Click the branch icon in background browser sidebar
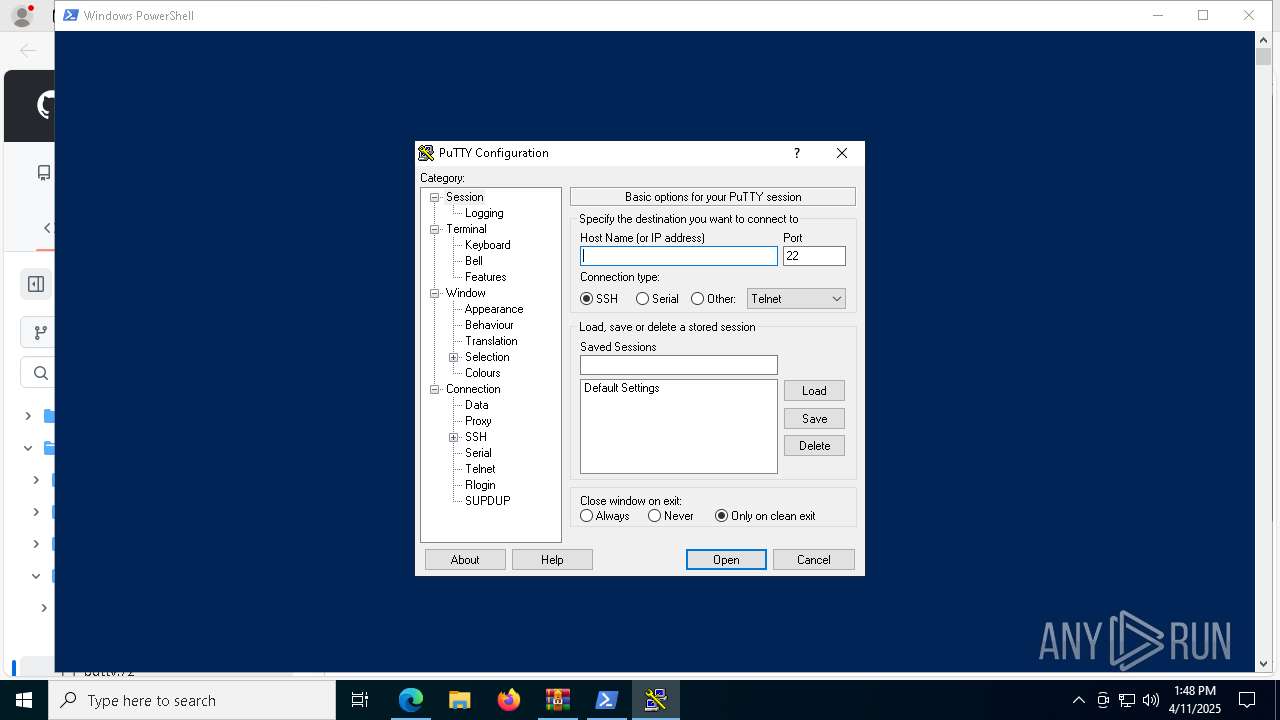 (41, 333)
